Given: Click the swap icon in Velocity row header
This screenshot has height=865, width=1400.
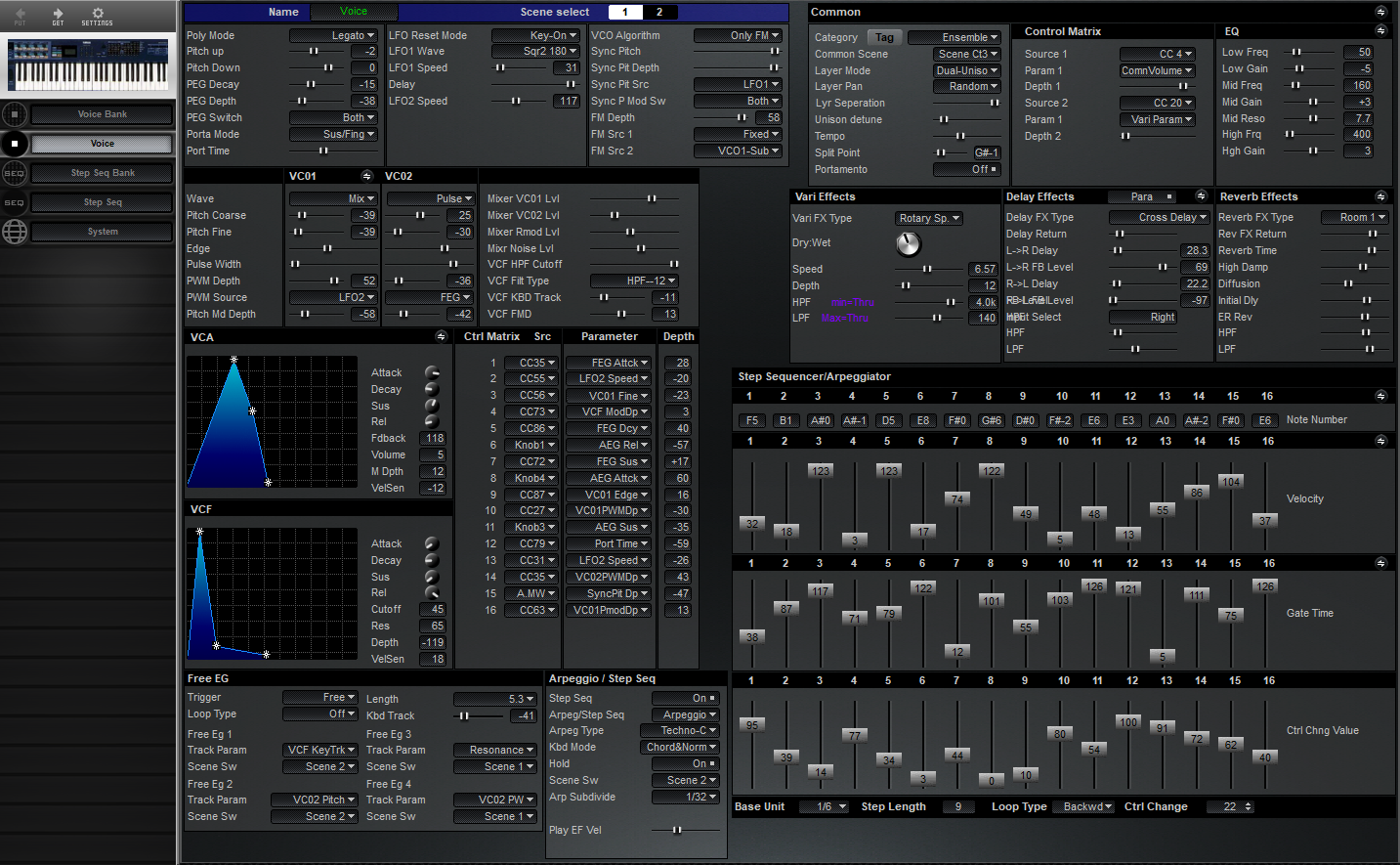Looking at the screenshot, I should pyautogui.click(x=1380, y=441).
